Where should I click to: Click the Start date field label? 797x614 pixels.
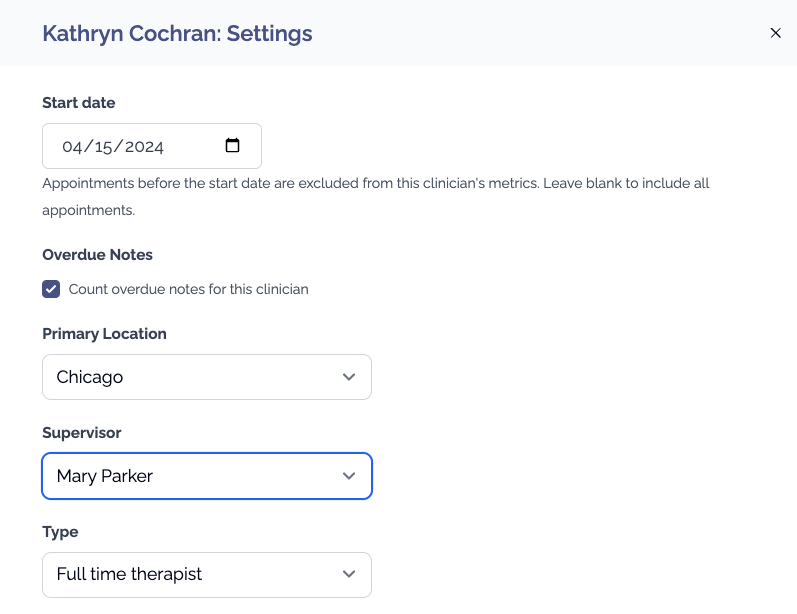[x=79, y=103]
